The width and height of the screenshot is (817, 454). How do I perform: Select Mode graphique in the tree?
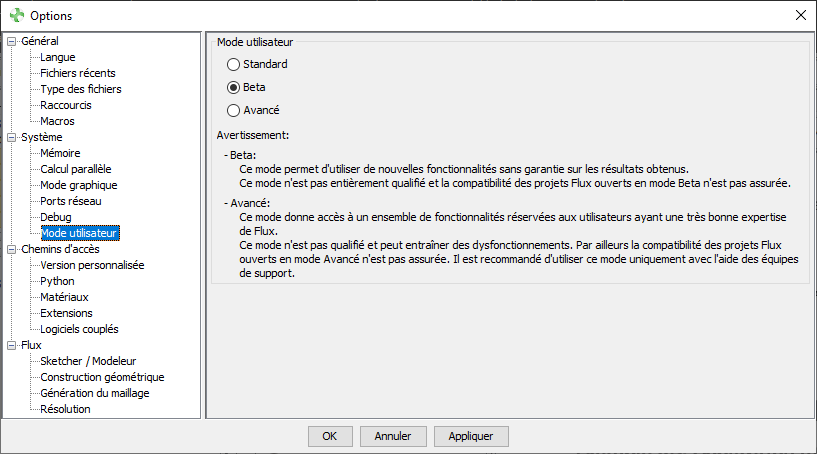pyautogui.click(x=78, y=185)
